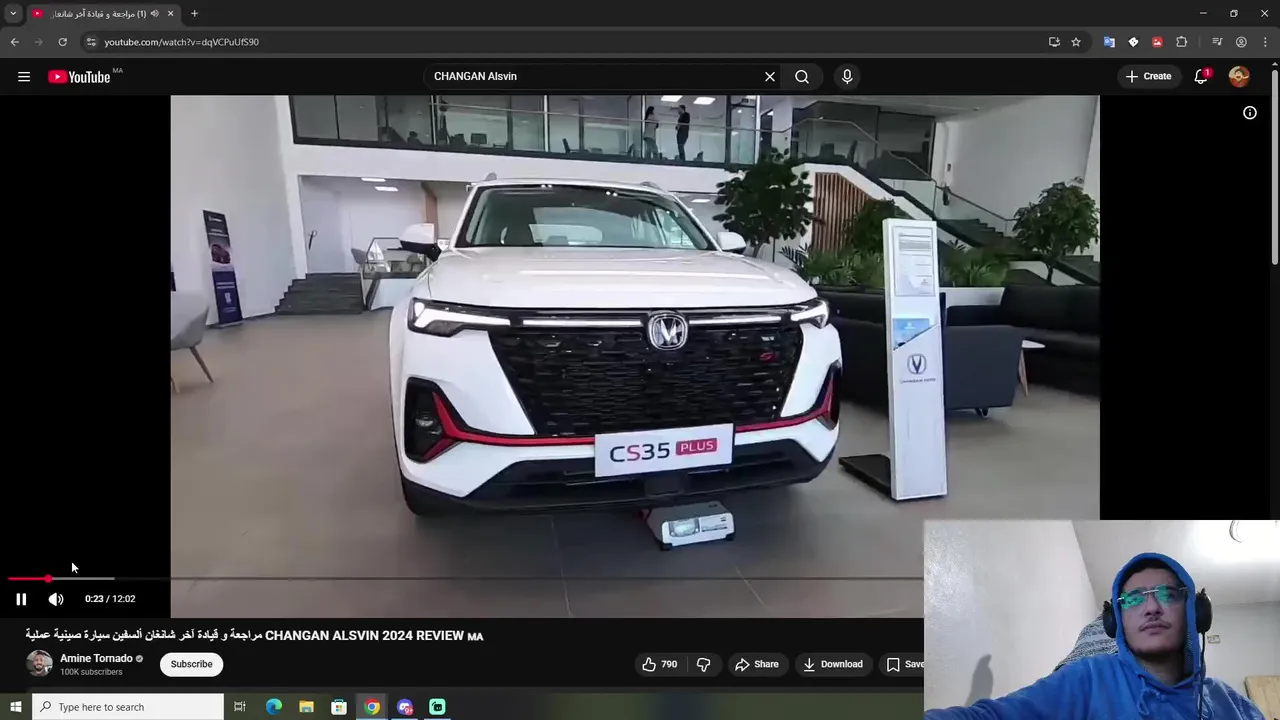Open Task View on taskbar

tap(240, 707)
